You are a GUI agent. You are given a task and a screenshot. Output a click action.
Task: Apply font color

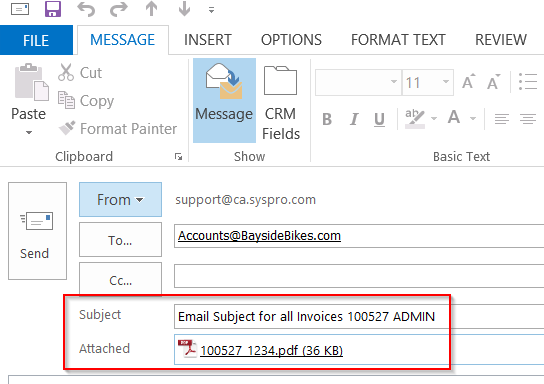(x=454, y=118)
